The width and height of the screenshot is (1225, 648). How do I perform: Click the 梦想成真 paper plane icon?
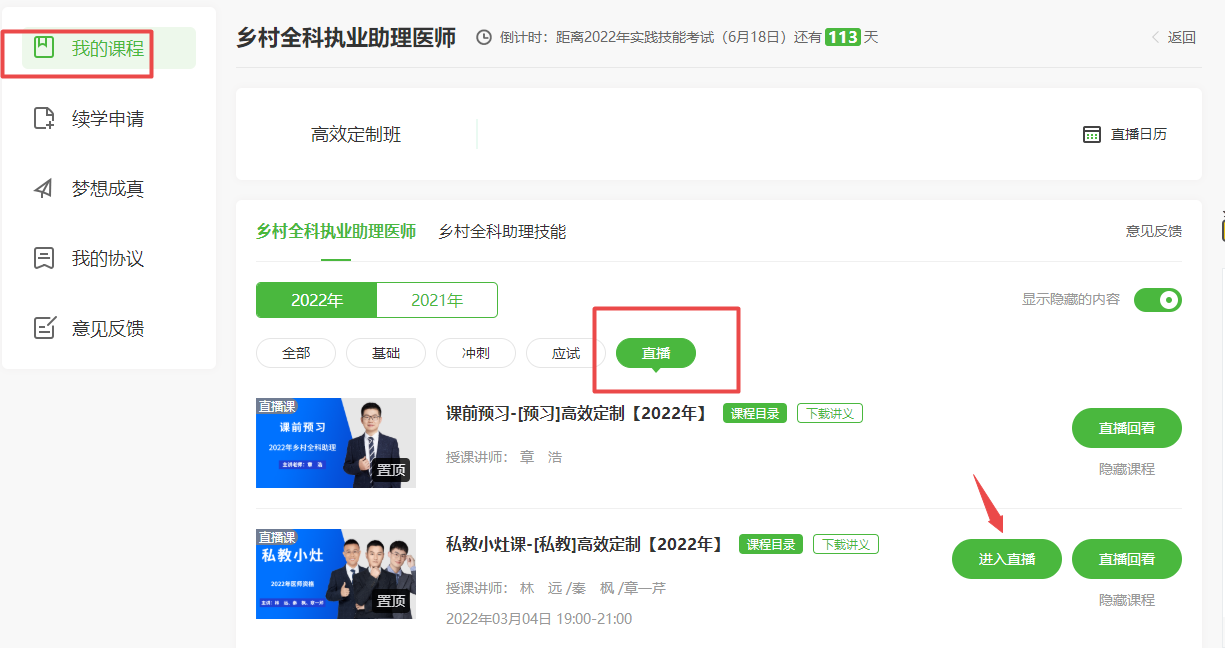click(44, 189)
